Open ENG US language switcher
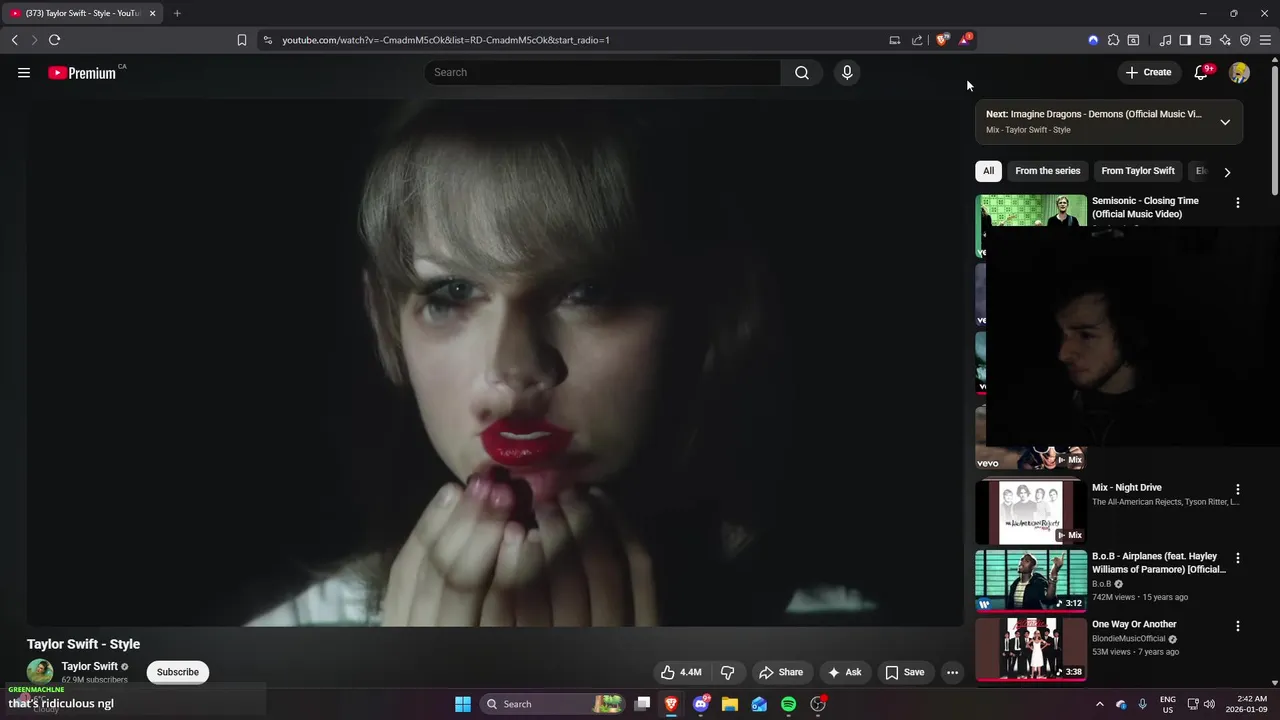This screenshot has width=1280, height=720. [1167, 704]
